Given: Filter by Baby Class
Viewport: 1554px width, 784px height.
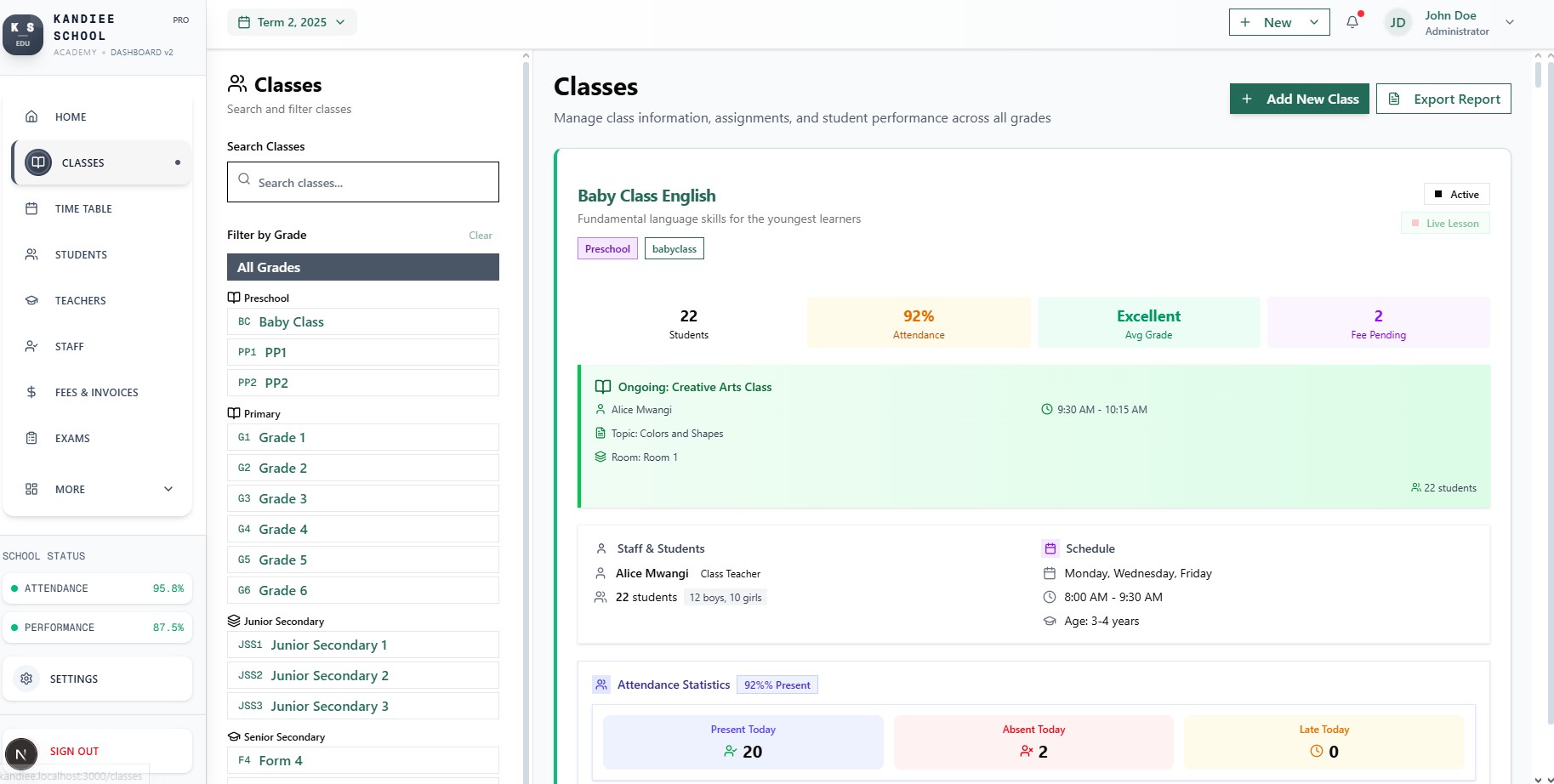Looking at the screenshot, I should click(x=363, y=321).
